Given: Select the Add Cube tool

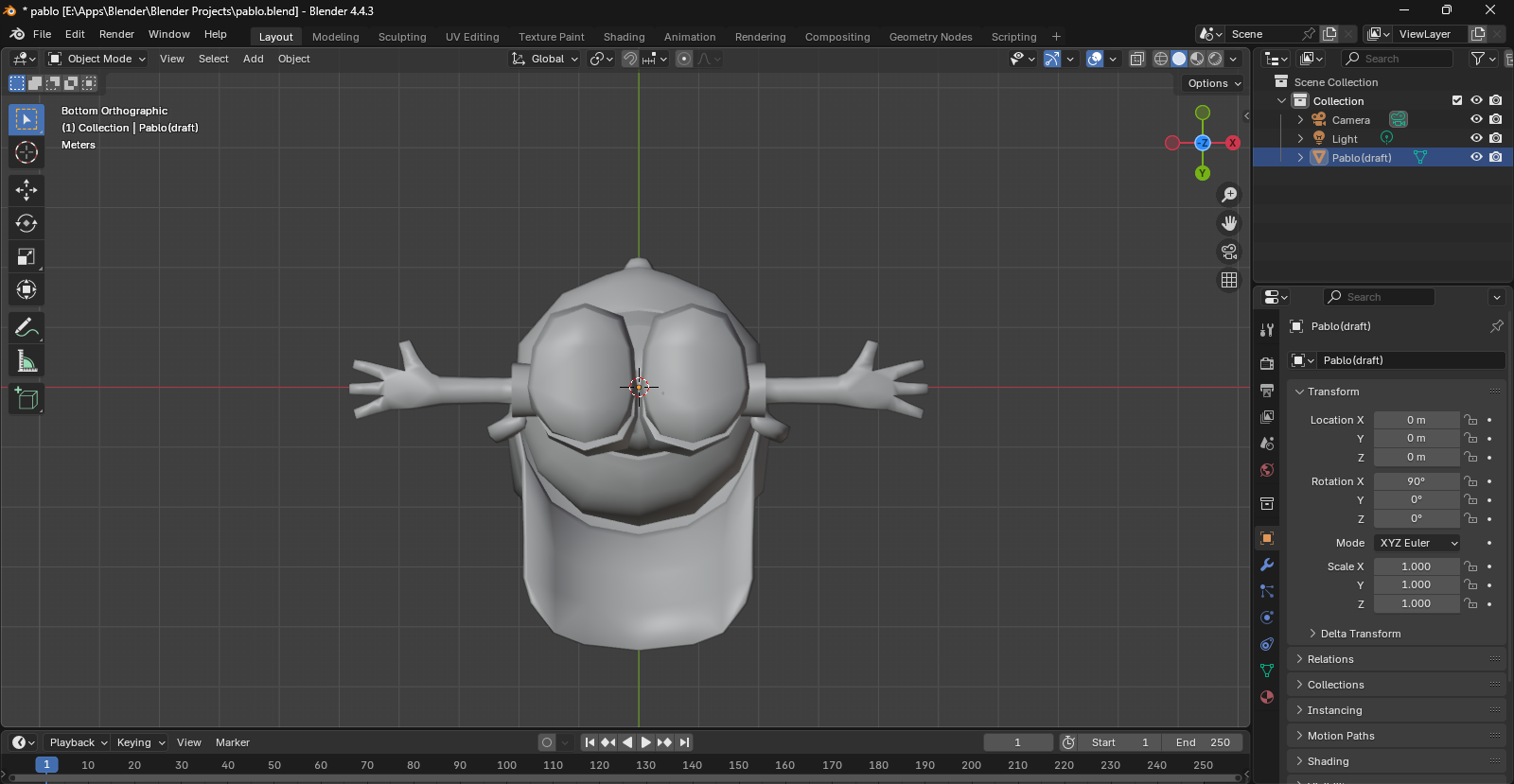Looking at the screenshot, I should pyautogui.click(x=26, y=398).
